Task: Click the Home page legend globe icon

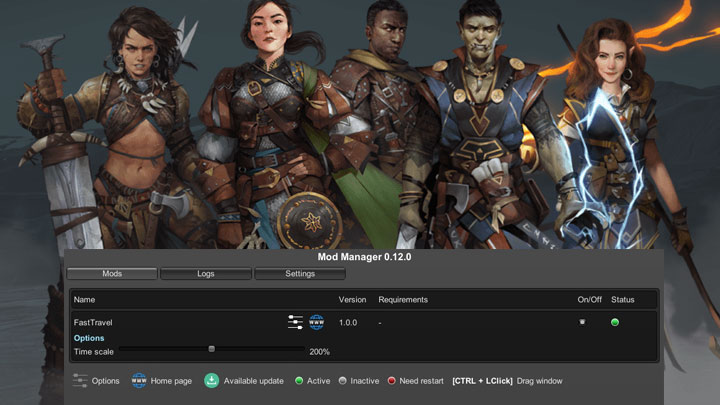Action: (139, 381)
